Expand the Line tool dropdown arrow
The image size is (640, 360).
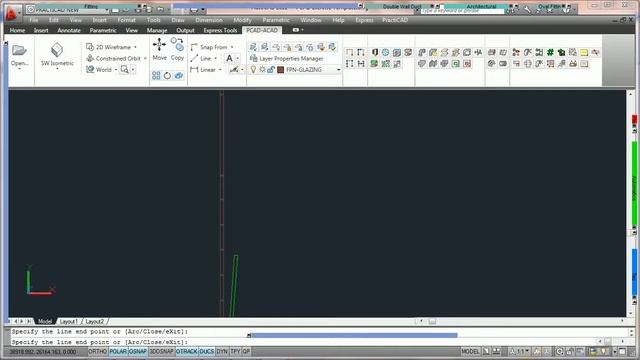pos(216,58)
